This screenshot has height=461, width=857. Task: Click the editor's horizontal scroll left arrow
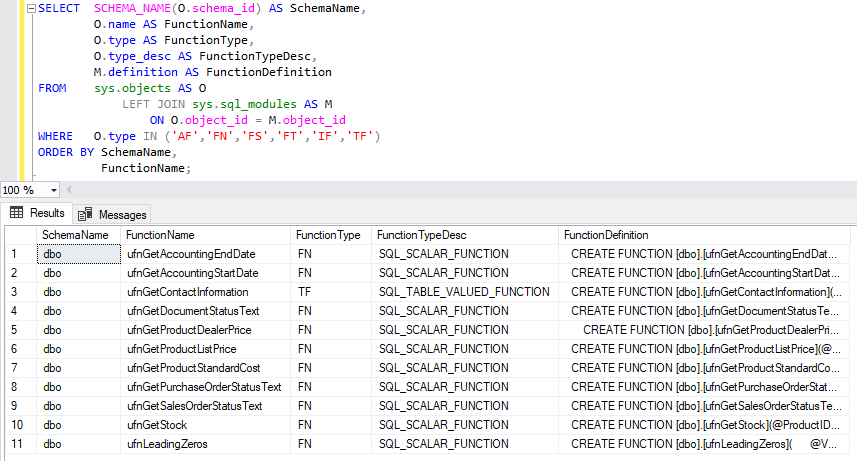point(69,190)
